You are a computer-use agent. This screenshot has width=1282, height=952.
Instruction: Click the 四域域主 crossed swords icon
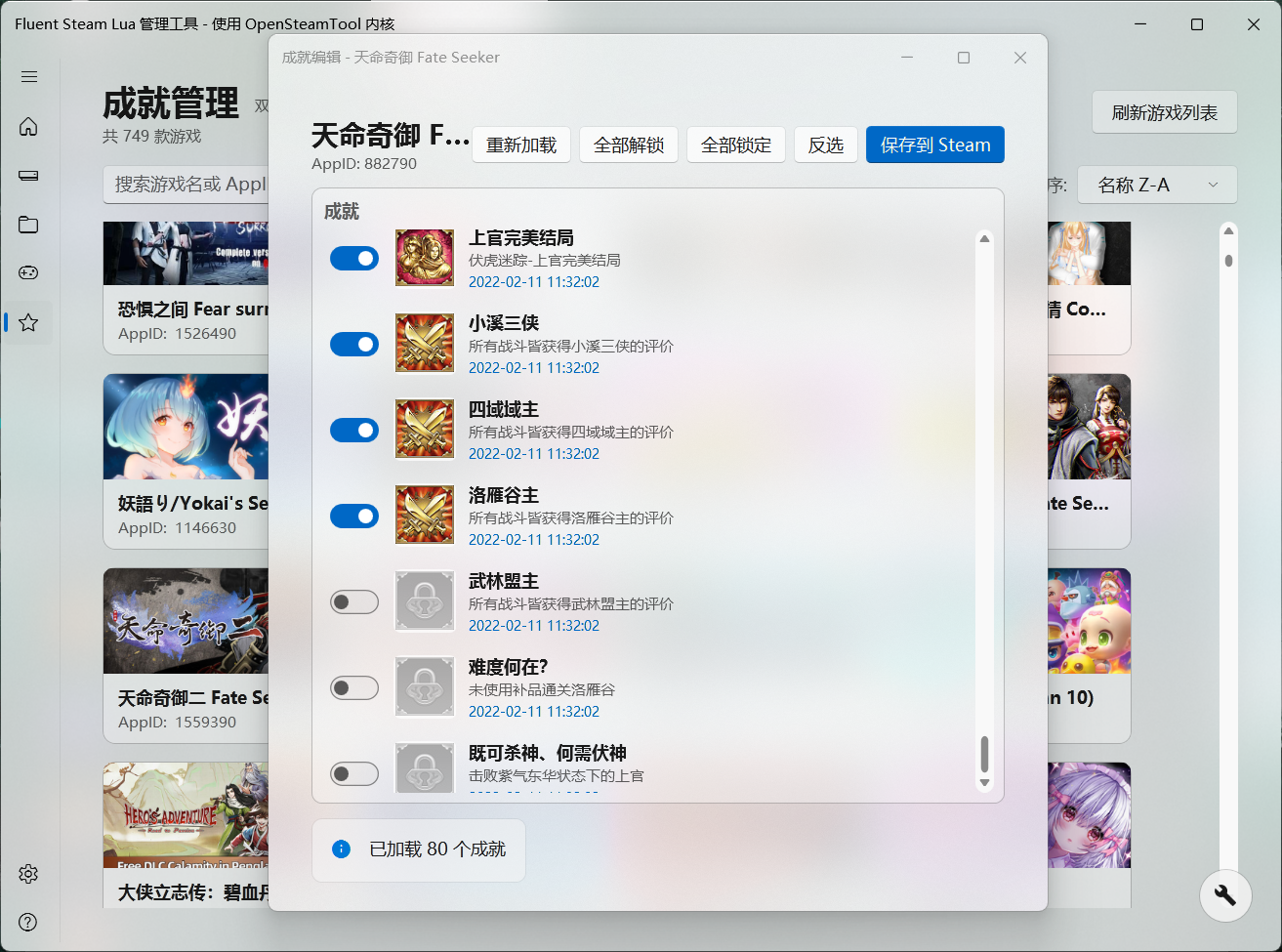click(425, 430)
